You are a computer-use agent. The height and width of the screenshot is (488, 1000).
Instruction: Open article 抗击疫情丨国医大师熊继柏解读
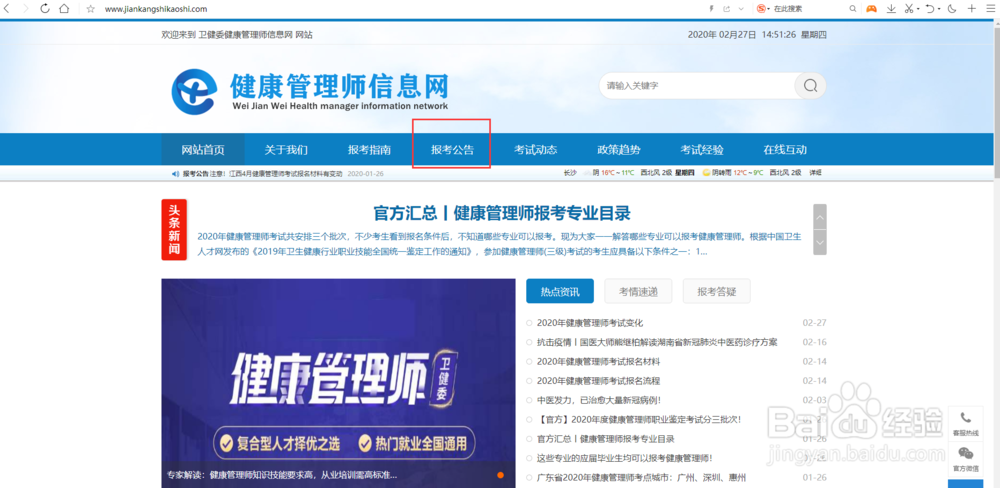(x=657, y=343)
